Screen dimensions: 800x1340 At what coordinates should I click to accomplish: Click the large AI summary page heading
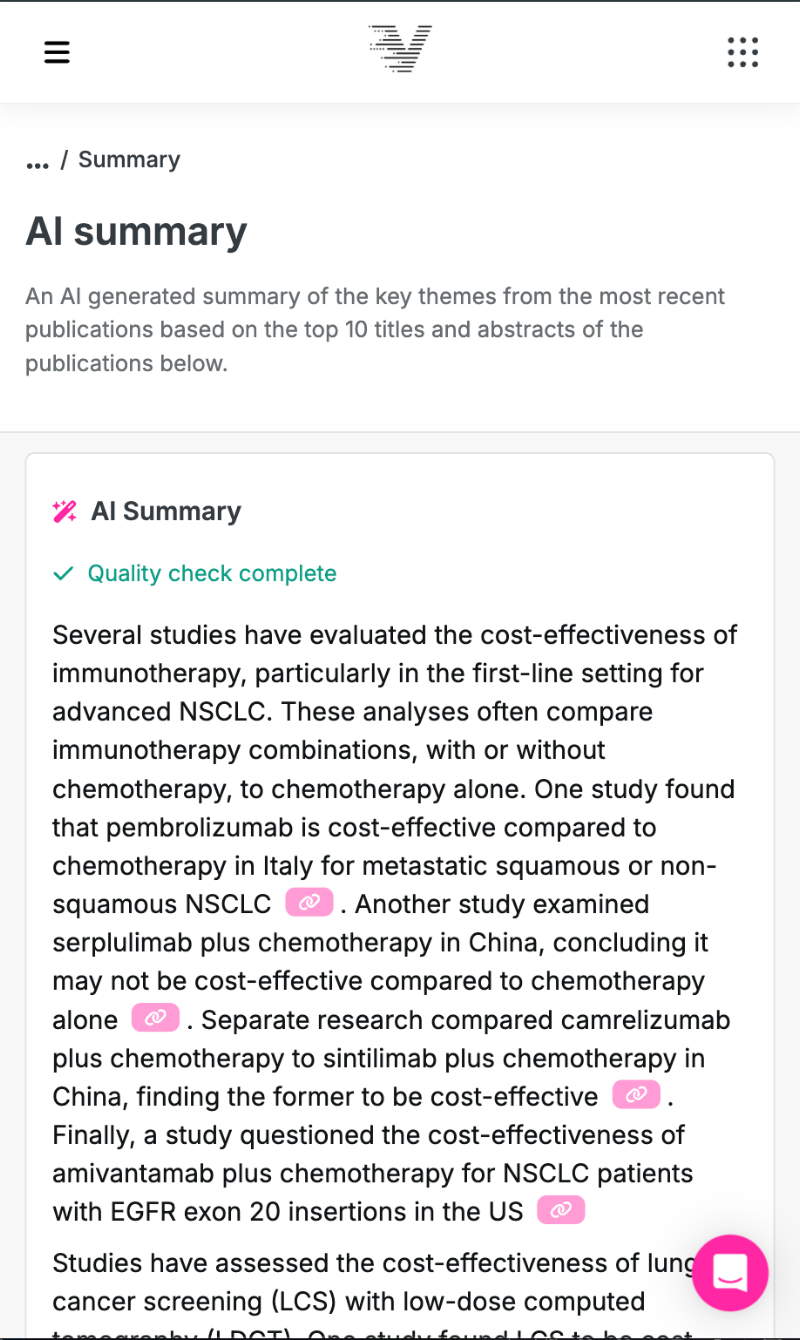click(136, 232)
